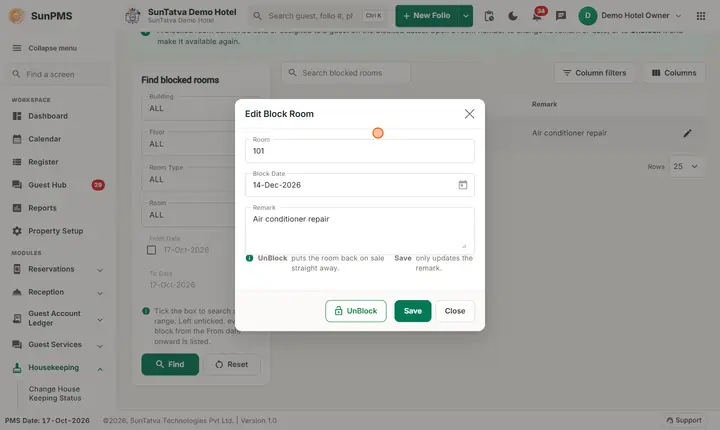Click the New Folio button
Viewport: 720px width, 430px height.
427,16
